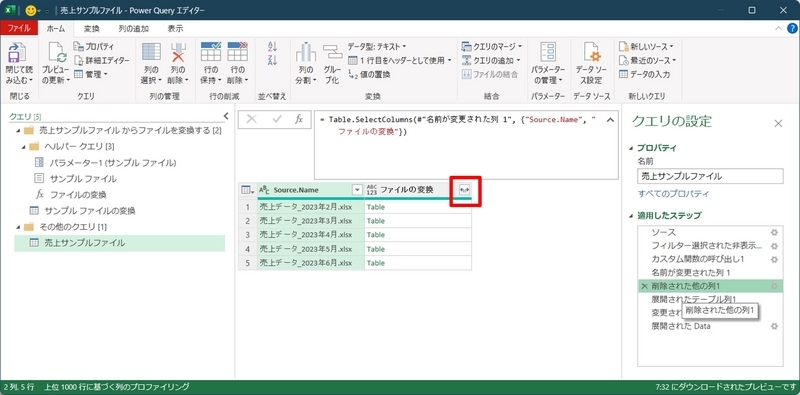Image resolution: width=800 pixels, height=395 pixels.
Task: Open the クエリのマージ dropdown
Action: point(492,46)
